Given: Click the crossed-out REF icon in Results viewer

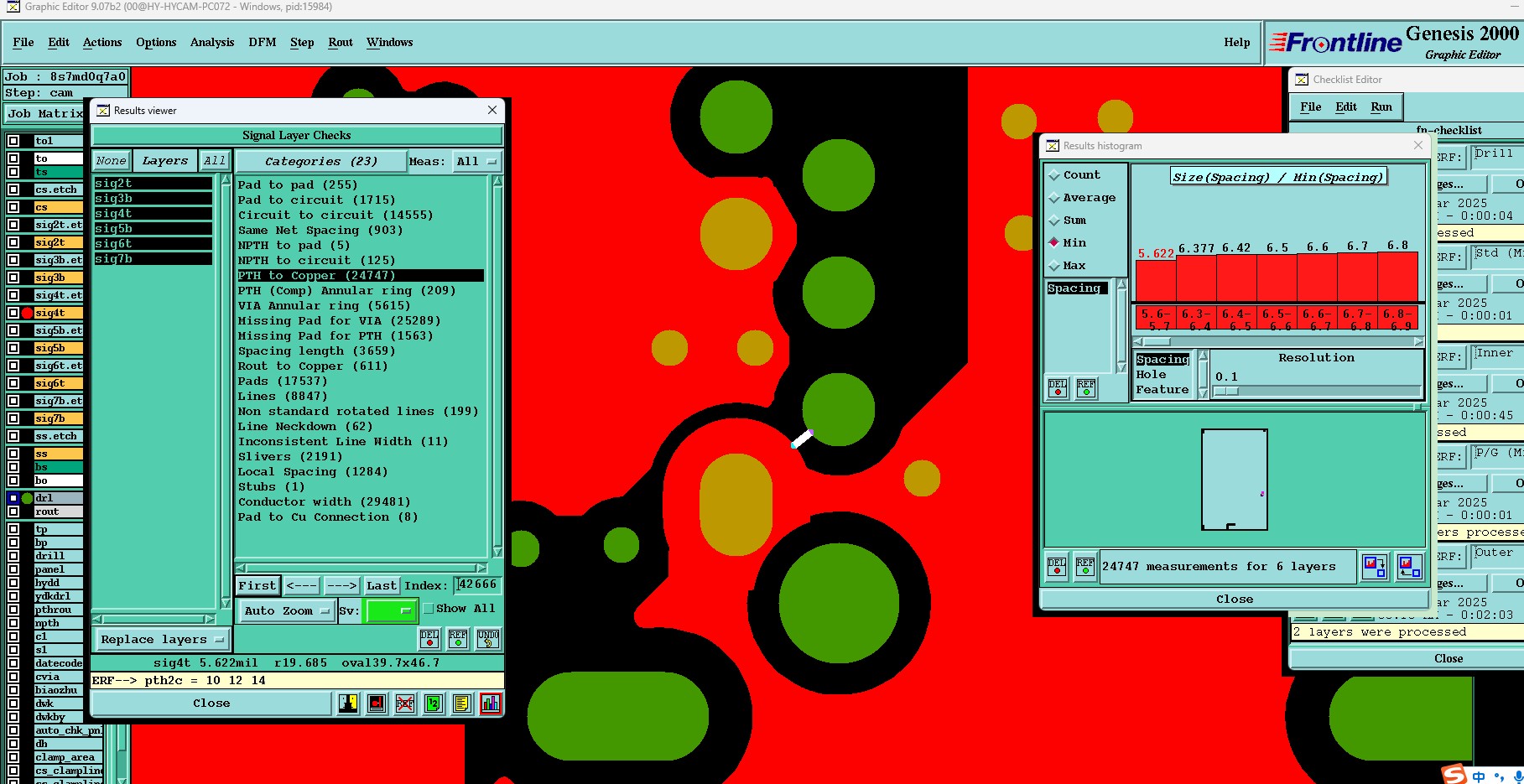Looking at the screenshot, I should click(x=405, y=703).
